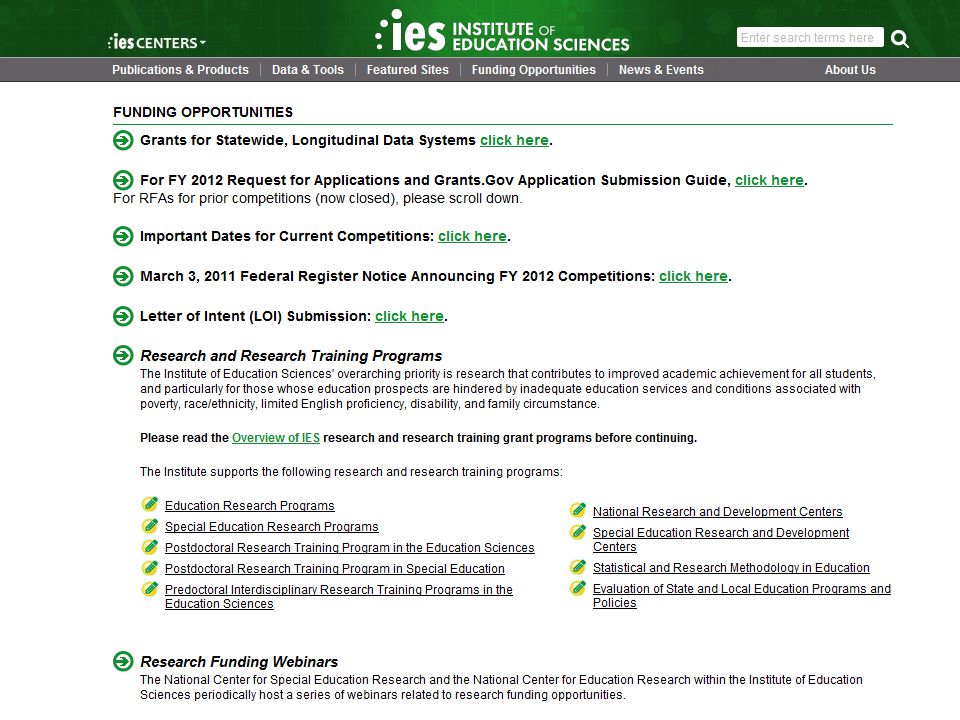Click the pencil icon beside Special Education Research Programs
The height and width of the screenshot is (720, 960).
(150, 525)
